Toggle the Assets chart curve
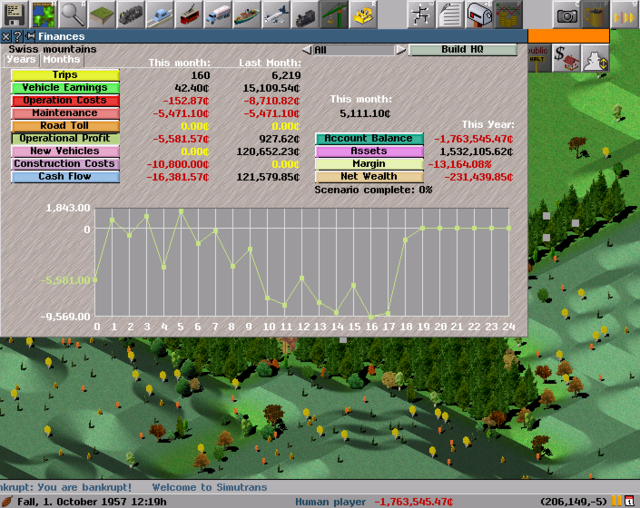Screen dimensions: 640x508 (369, 151)
